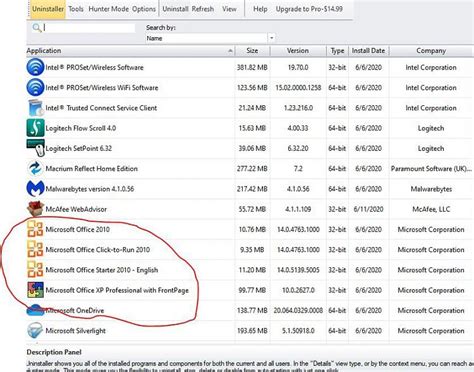
Task: Click the 6/11/2020 install date
Action: pyautogui.click(x=368, y=209)
